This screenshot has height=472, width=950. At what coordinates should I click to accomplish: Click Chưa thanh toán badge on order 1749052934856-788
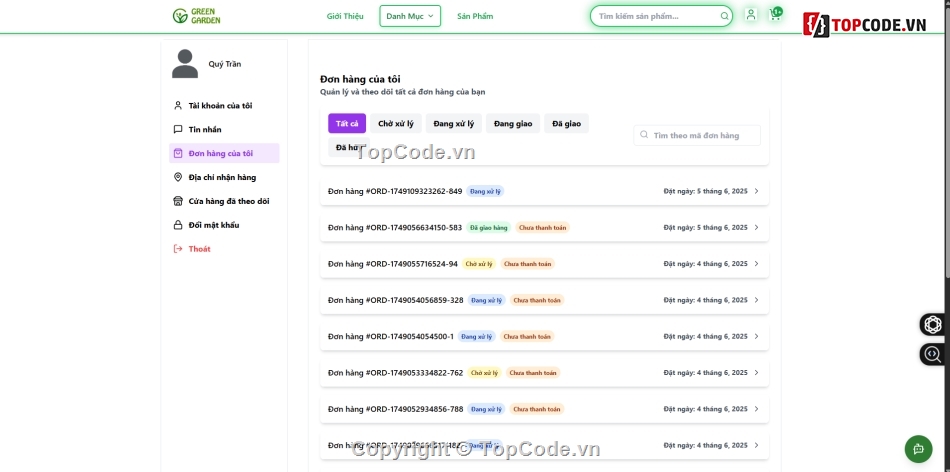point(537,409)
